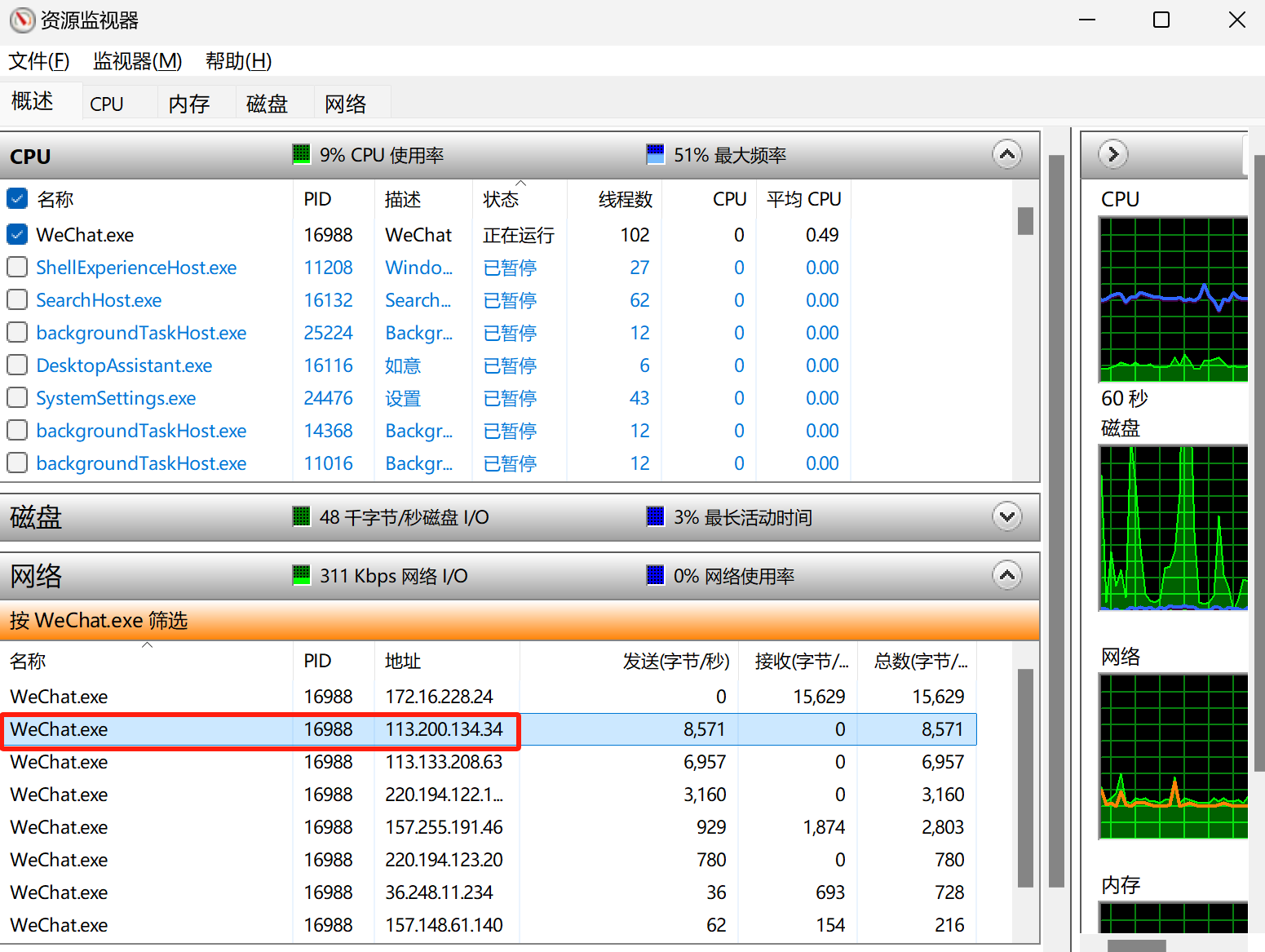Select network row with address 220.194.123.20
Screen dimensions: 1265x952
(488, 860)
